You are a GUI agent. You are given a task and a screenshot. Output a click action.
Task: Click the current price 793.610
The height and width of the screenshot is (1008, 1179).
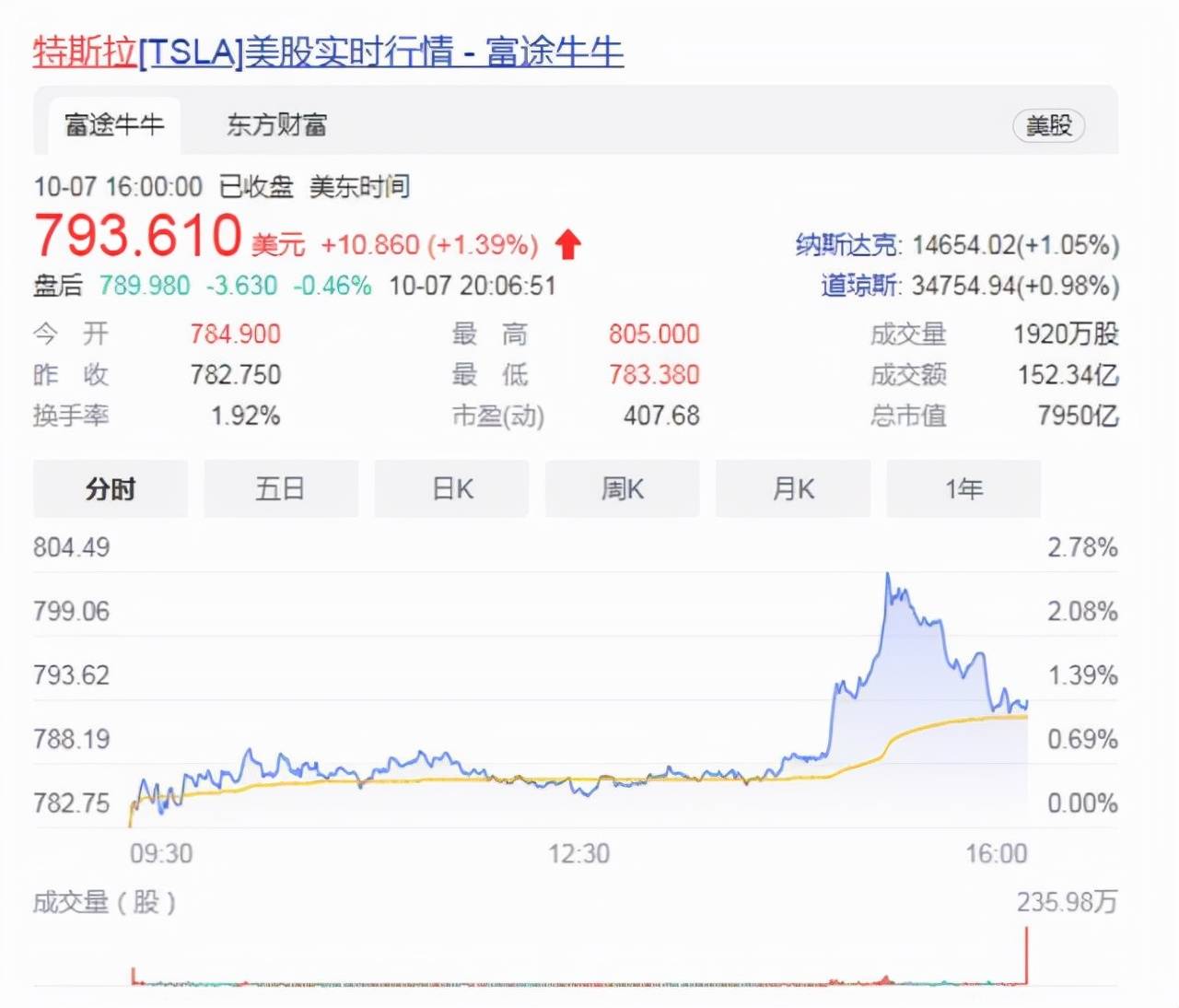click(x=138, y=235)
